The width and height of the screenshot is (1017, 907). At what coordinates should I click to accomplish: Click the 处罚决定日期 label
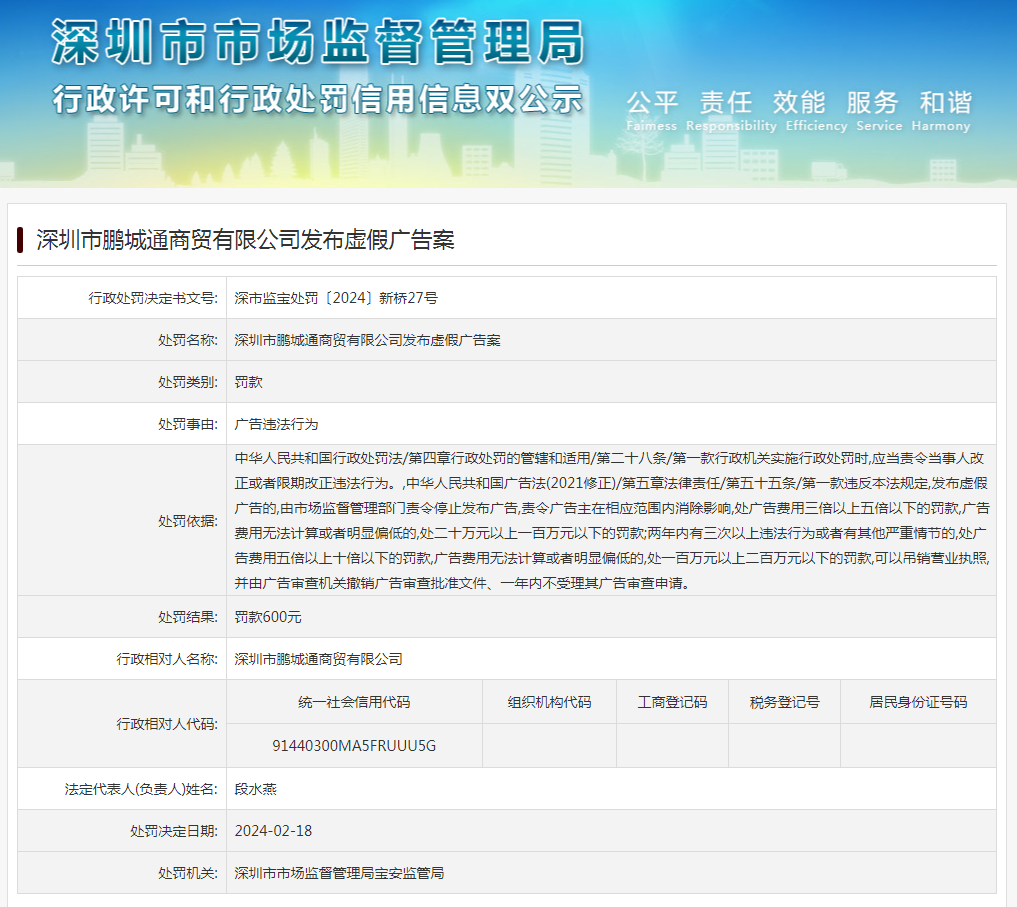174,831
